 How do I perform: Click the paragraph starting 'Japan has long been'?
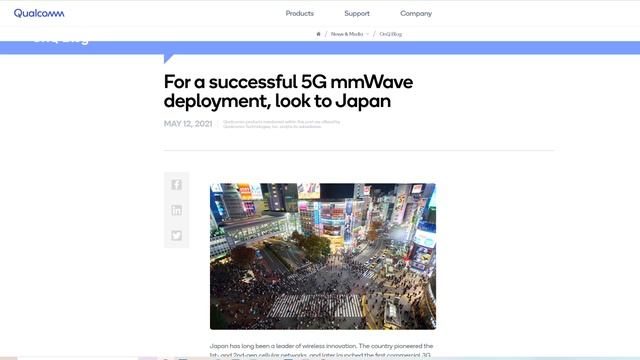(321, 350)
